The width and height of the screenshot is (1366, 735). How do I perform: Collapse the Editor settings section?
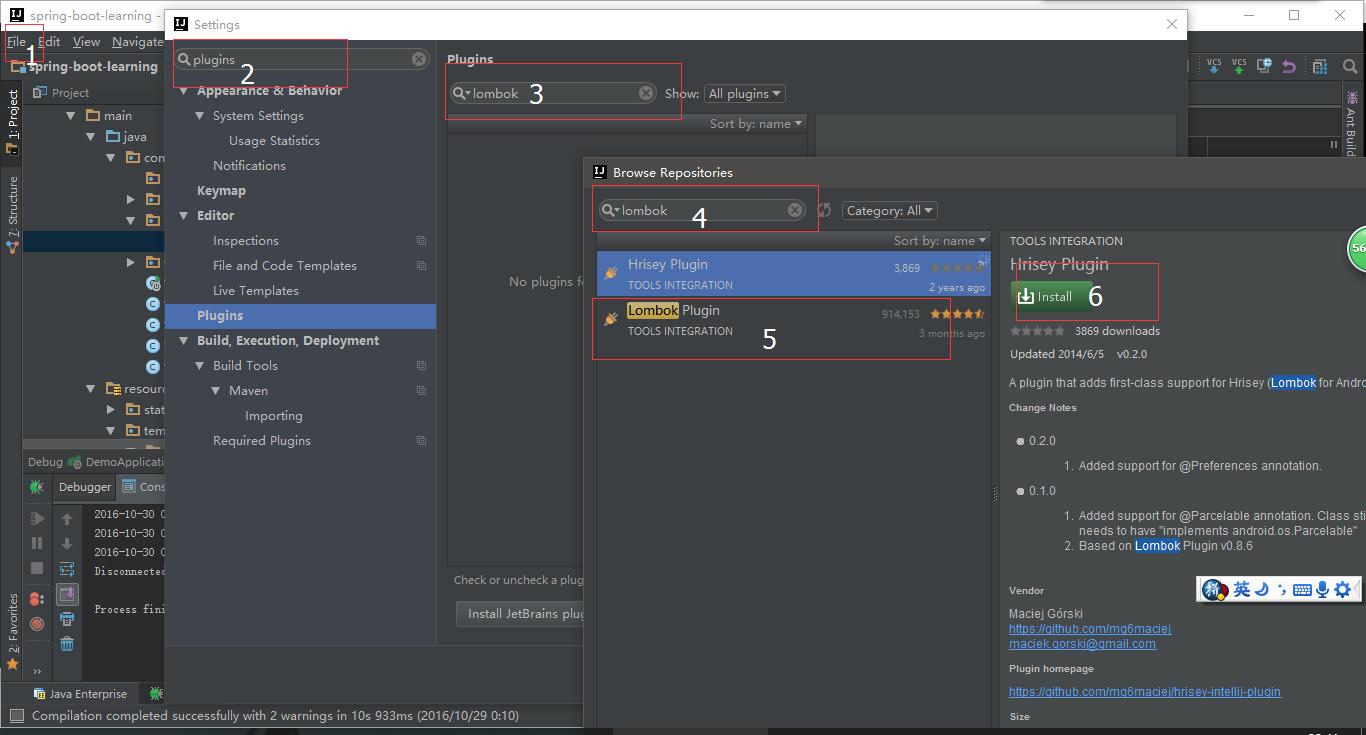pyautogui.click(x=184, y=215)
